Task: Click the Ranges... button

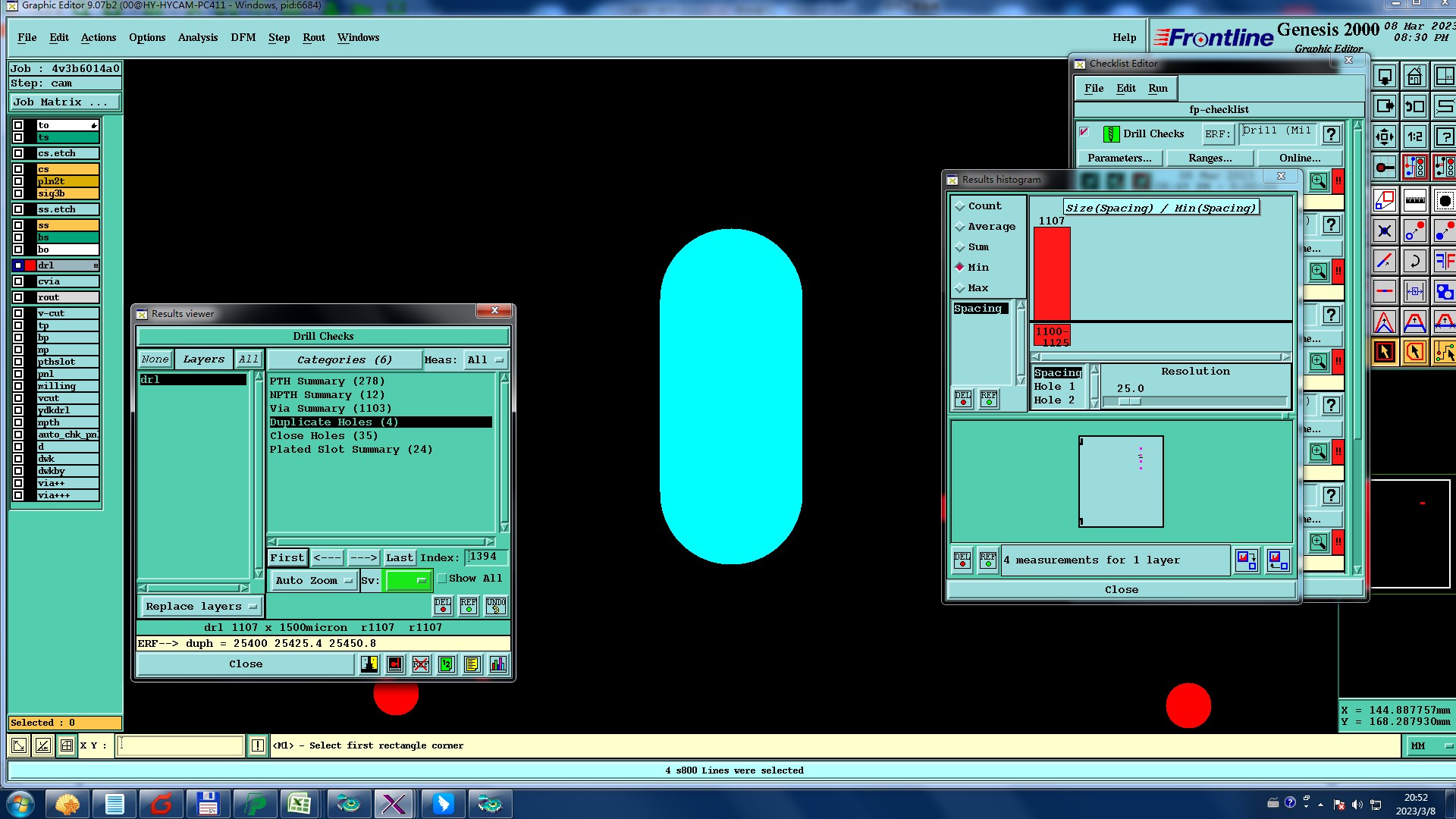Action: tap(1210, 158)
